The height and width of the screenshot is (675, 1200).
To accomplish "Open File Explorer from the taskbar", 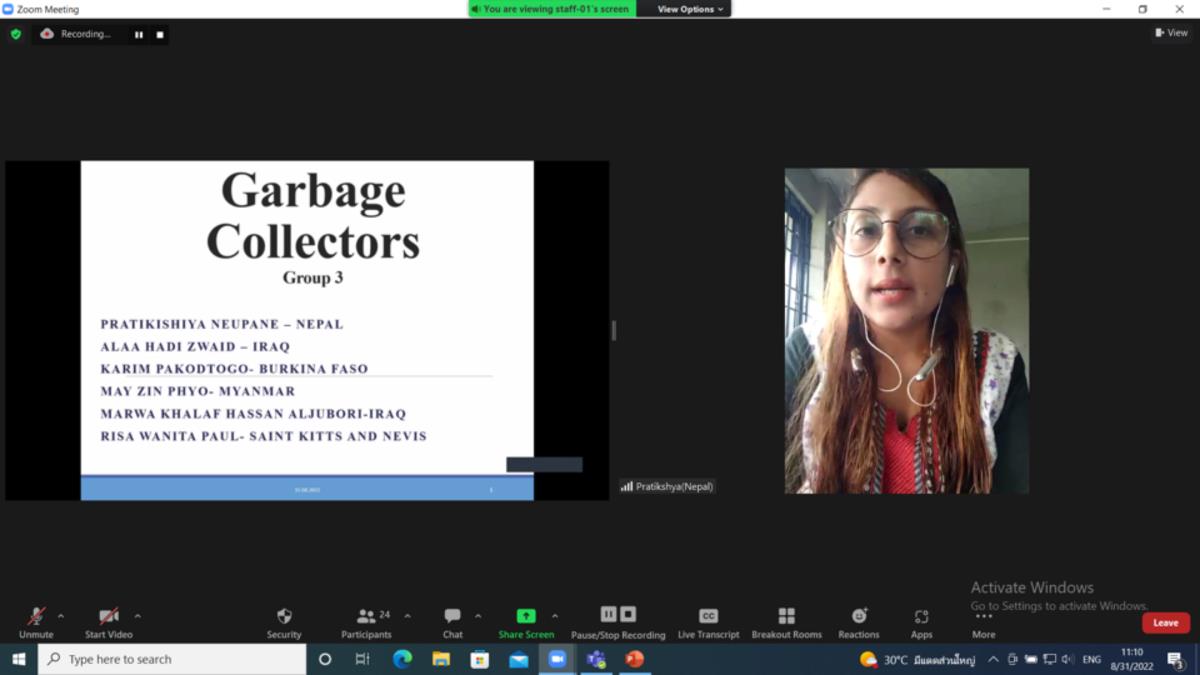I will 441,659.
